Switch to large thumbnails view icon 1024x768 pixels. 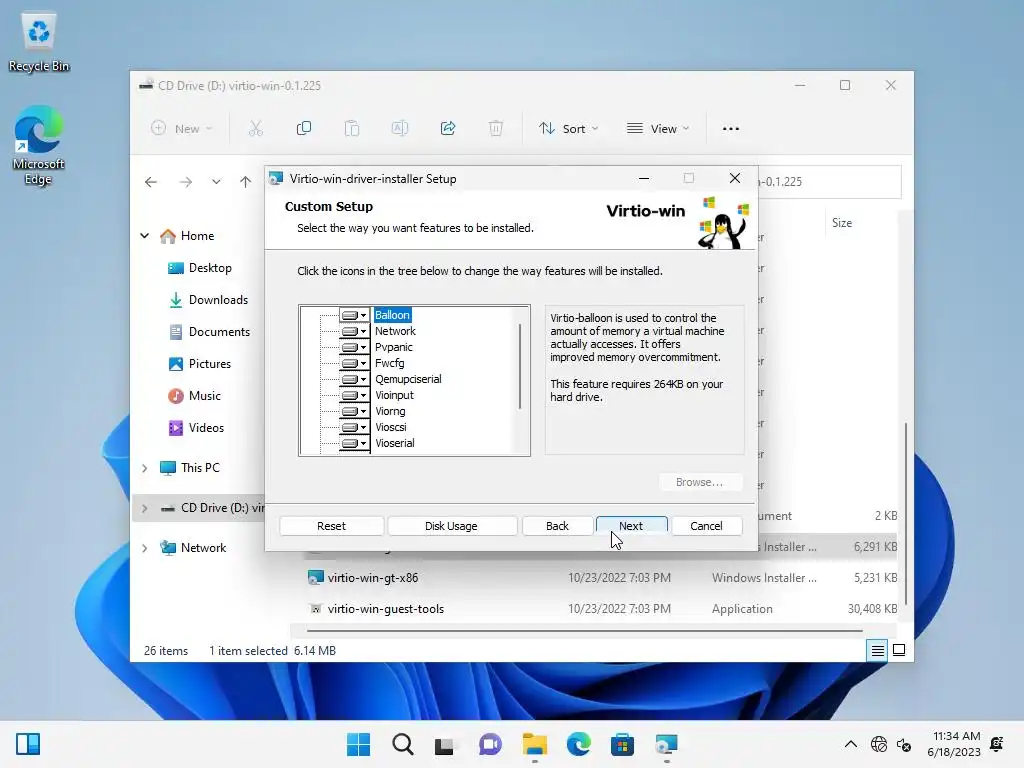tap(899, 650)
